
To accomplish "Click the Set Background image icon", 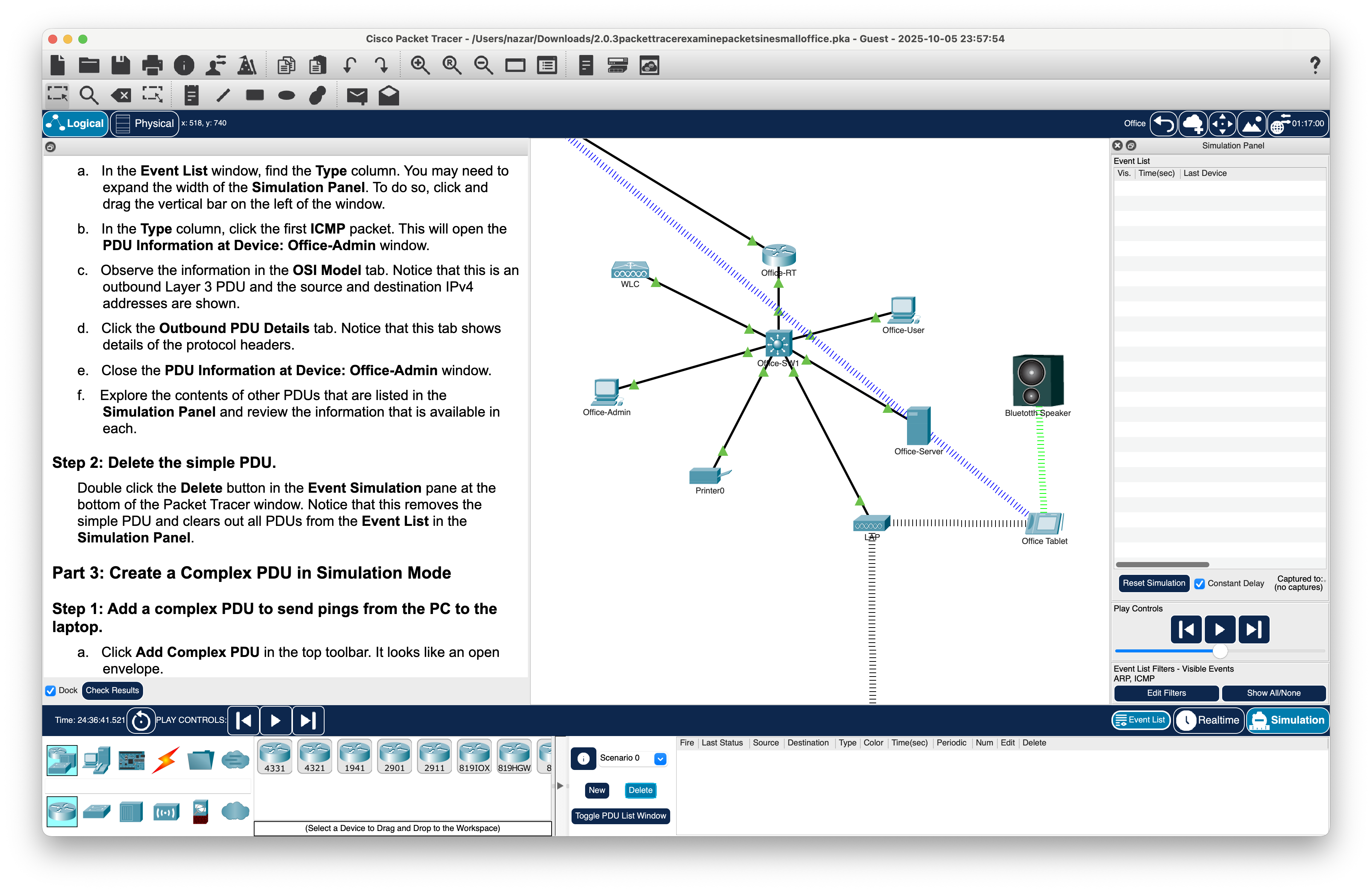I will click(1251, 124).
